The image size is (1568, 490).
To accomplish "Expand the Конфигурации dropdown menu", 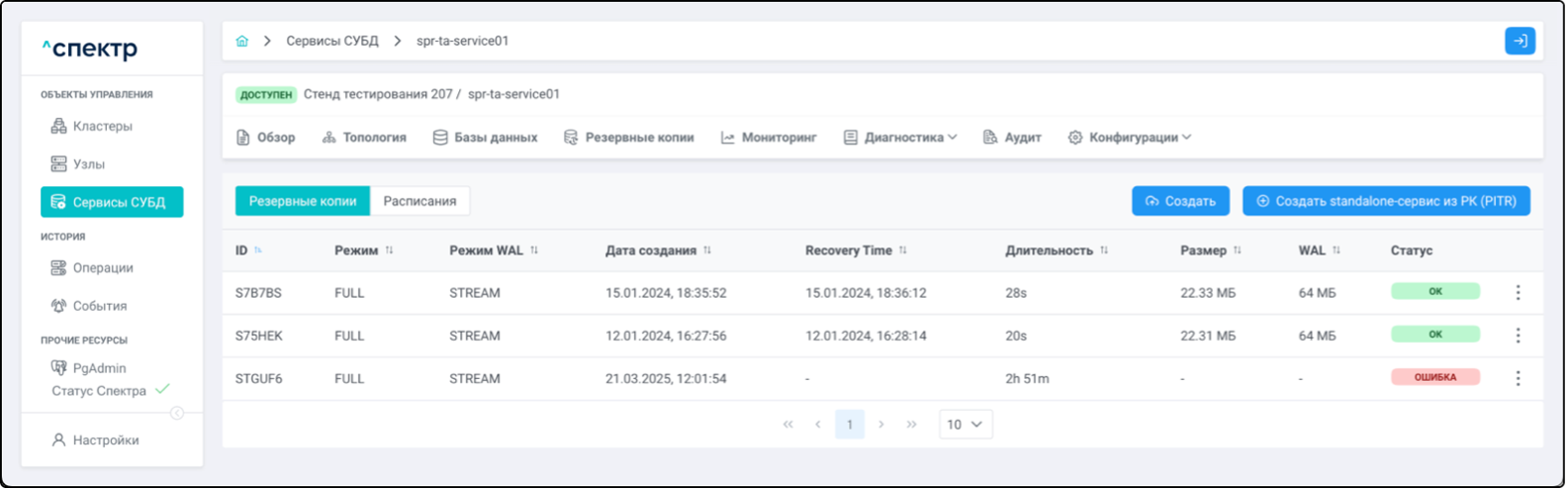I will tap(1130, 138).
